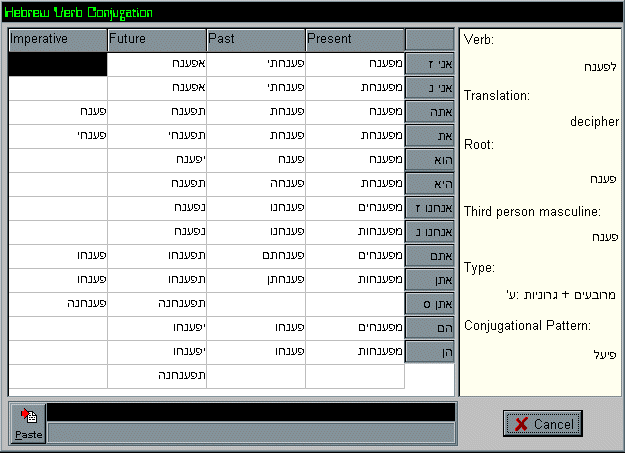Select the Future cell תפענחנה in the אתן ס row
The image size is (625, 453).
(x=157, y=304)
